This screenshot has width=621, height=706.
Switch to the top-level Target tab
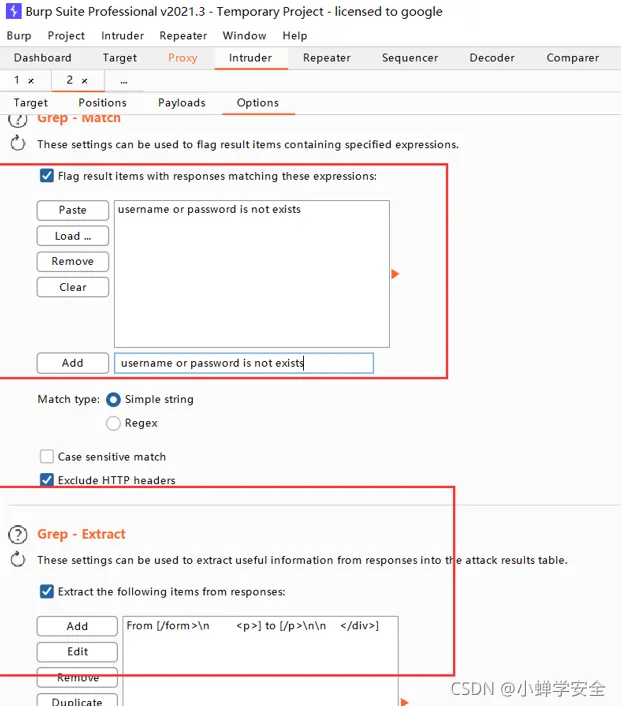click(x=120, y=58)
